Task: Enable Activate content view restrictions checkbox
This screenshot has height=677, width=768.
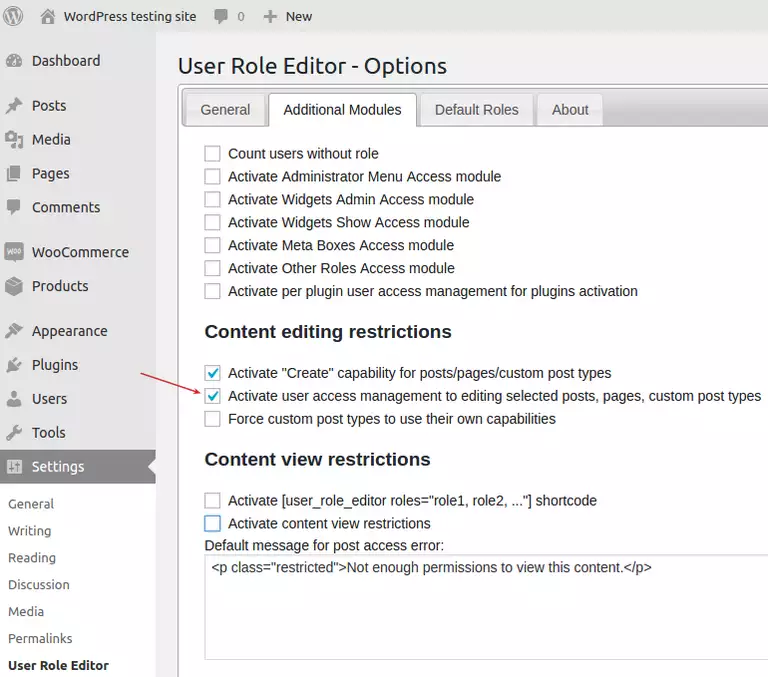Action: tap(212, 523)
